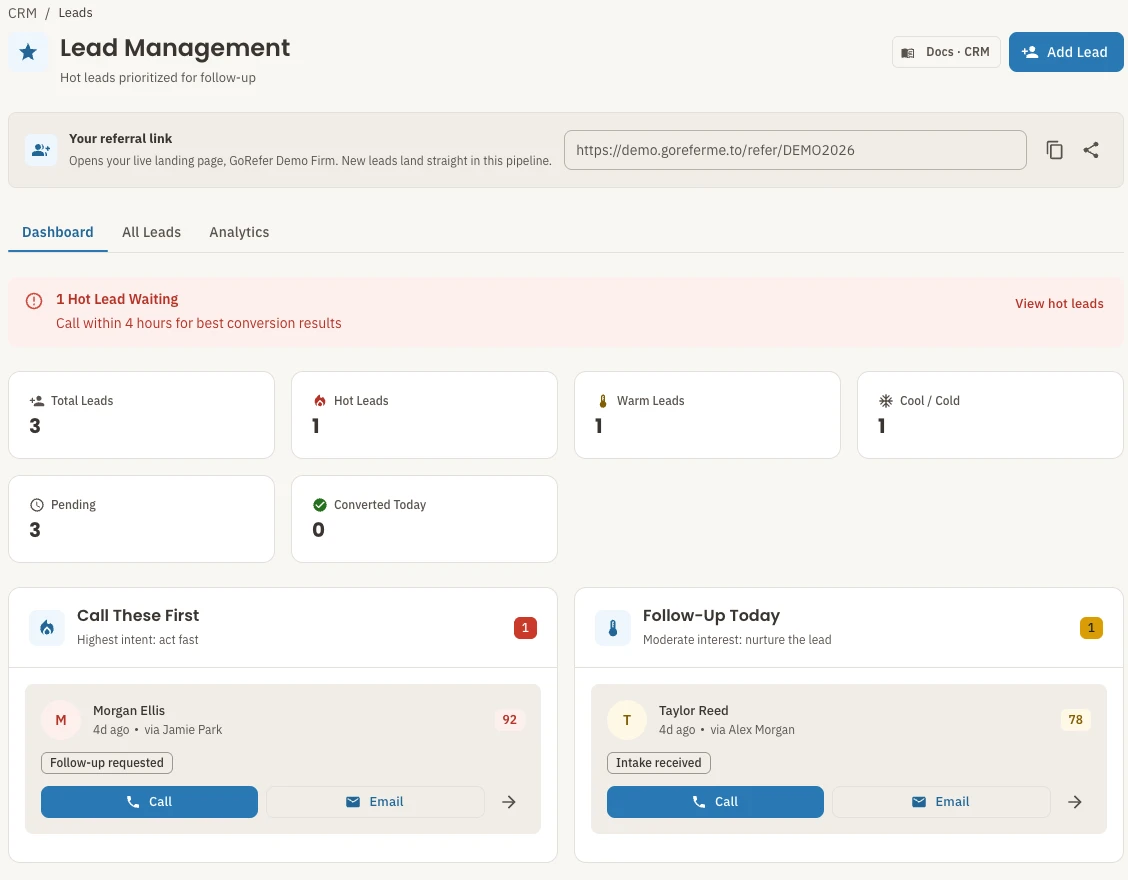Click the yellow count badge on Follow-Up Today

pyautogui.click(x=1091, y=627)
